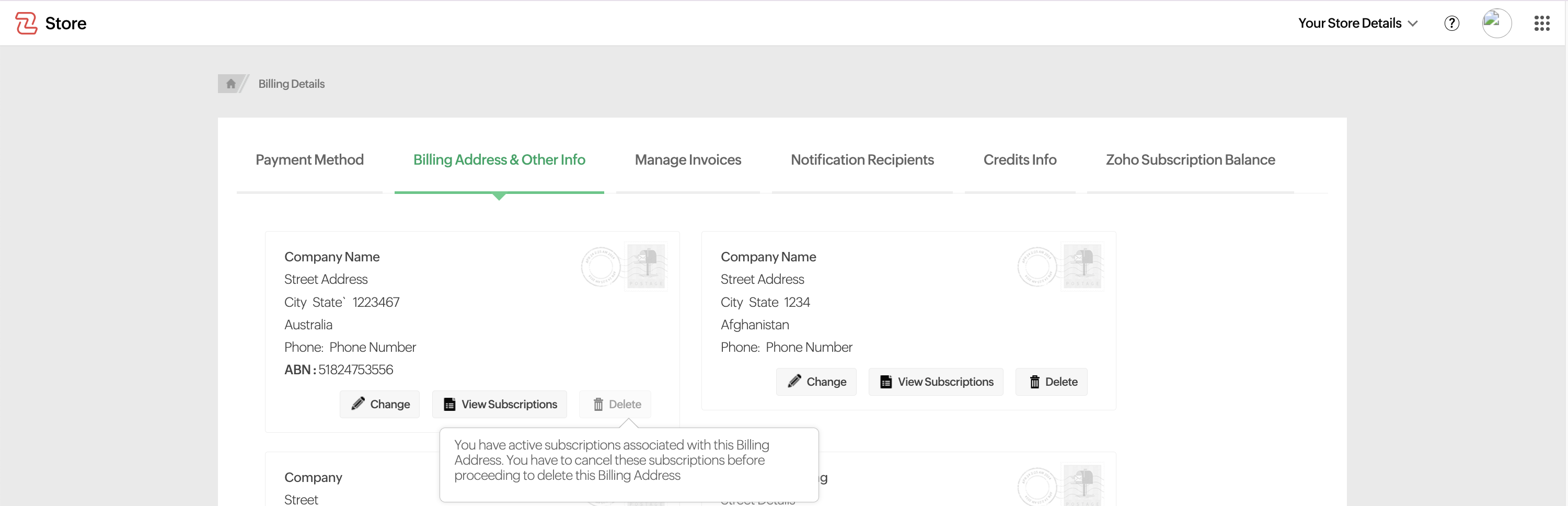Open the user profile avatar
Screen dimensions: 1568x506
coord(1496,23)
